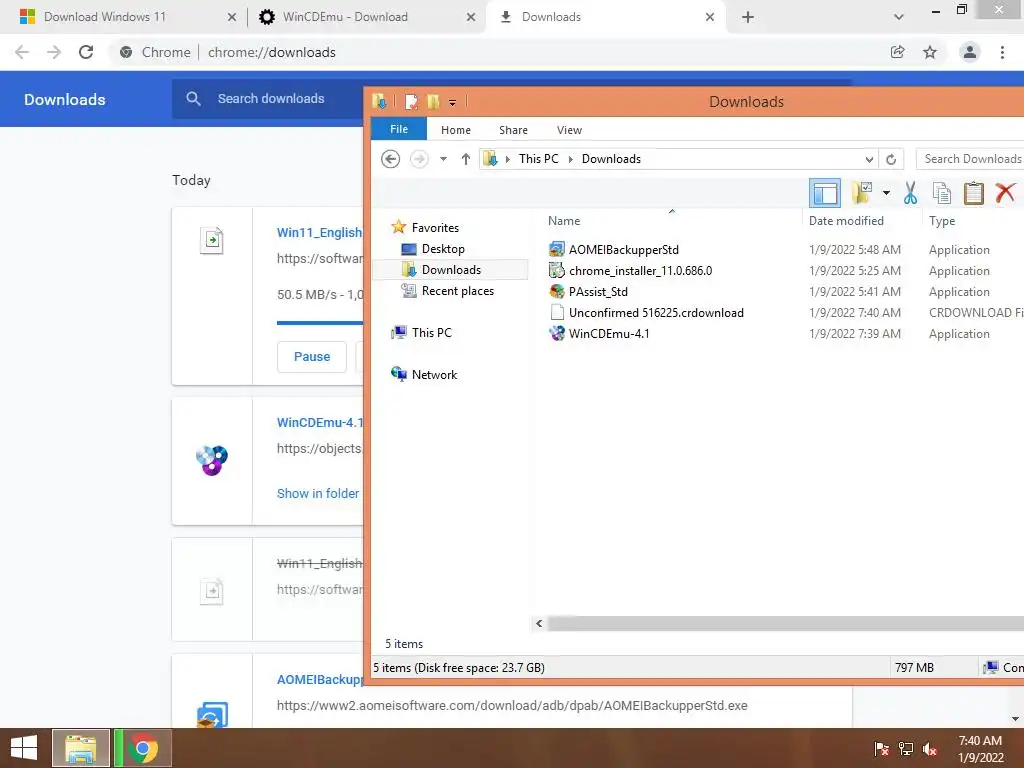Viewport: 1024px width, 768px height.
Task: Switch to the WinCDEmu - Download tab
Action: pyautogui.click(x=345, y=17)
